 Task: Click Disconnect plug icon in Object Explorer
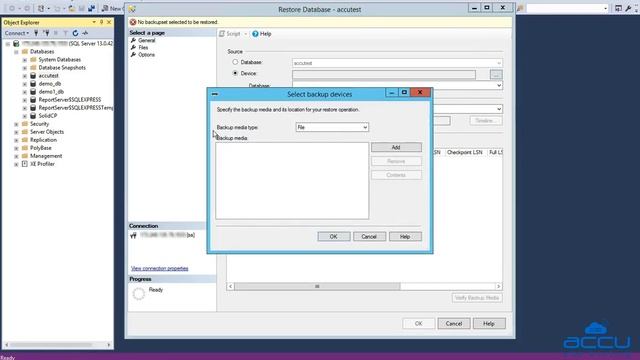click(47, 33)
